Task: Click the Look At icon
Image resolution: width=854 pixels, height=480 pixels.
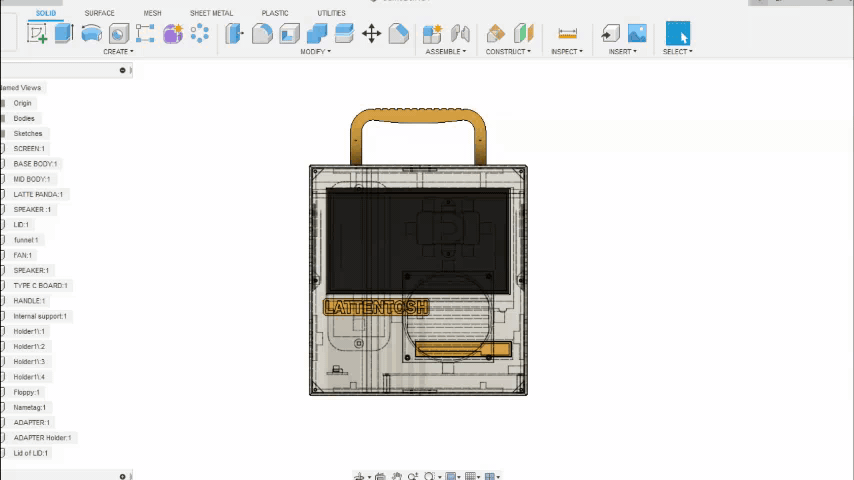Action: (380, 477)
